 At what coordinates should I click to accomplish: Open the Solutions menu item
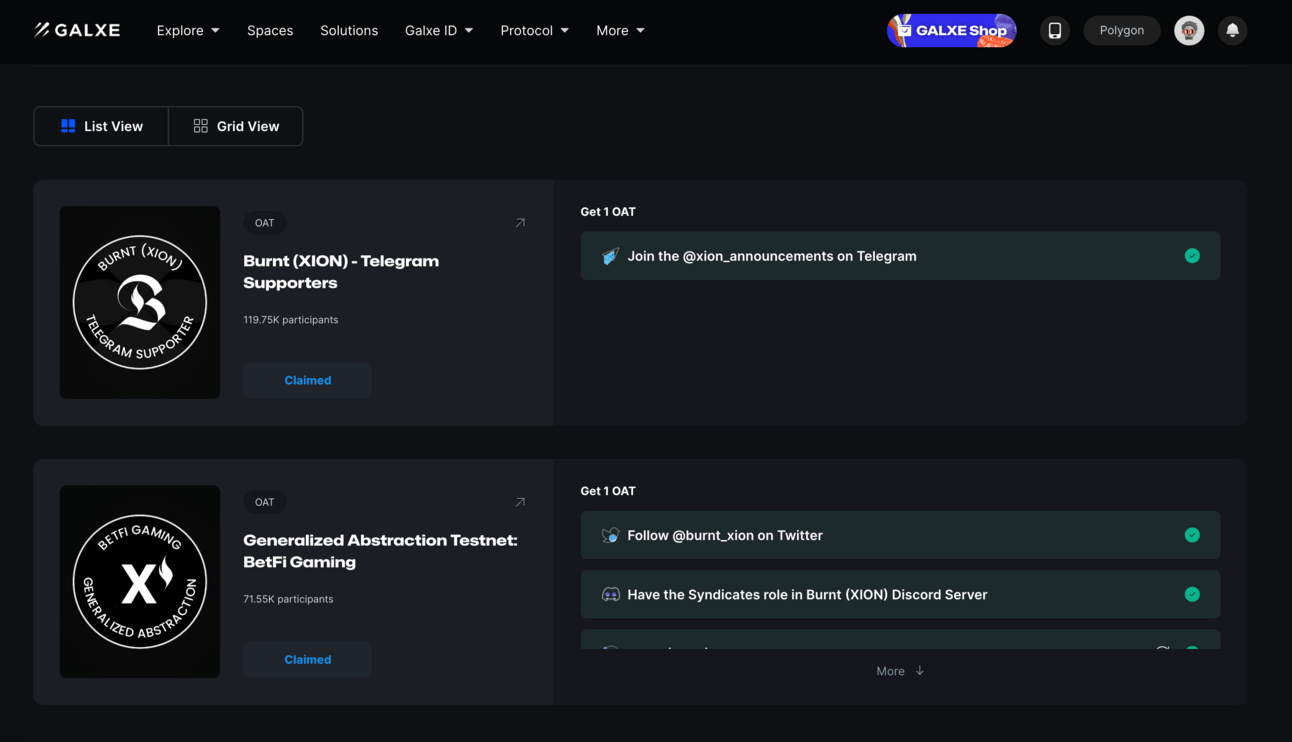[349, 30]
